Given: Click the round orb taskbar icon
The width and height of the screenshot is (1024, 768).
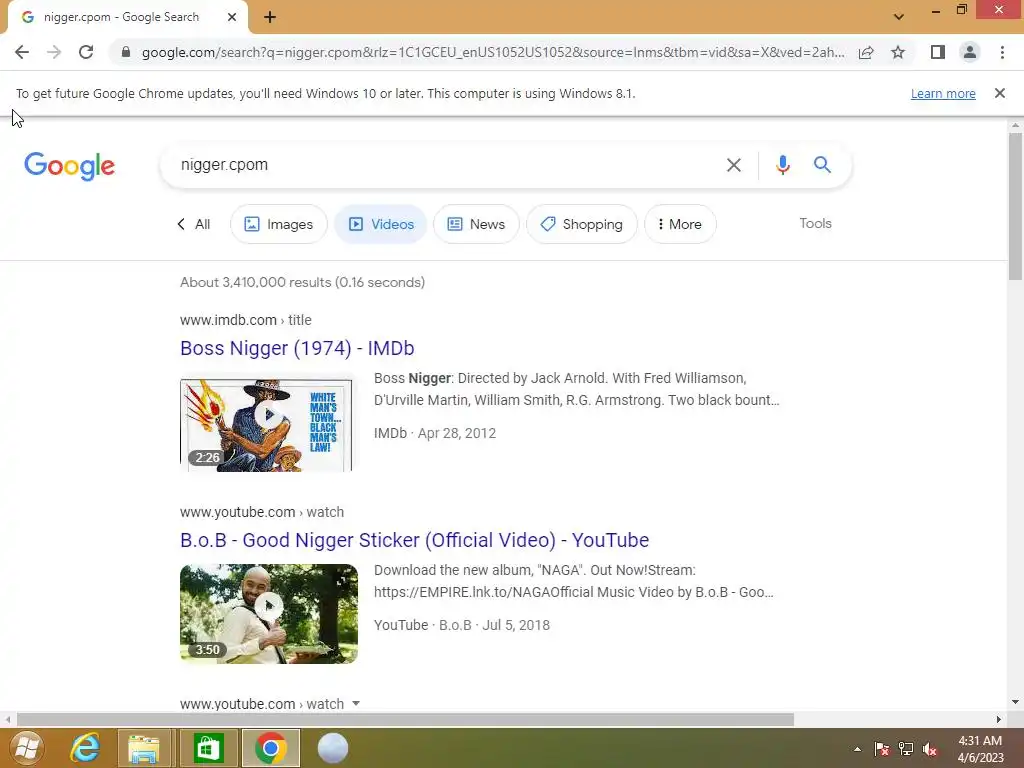Looking at the screenshot, I should point(332,748).
